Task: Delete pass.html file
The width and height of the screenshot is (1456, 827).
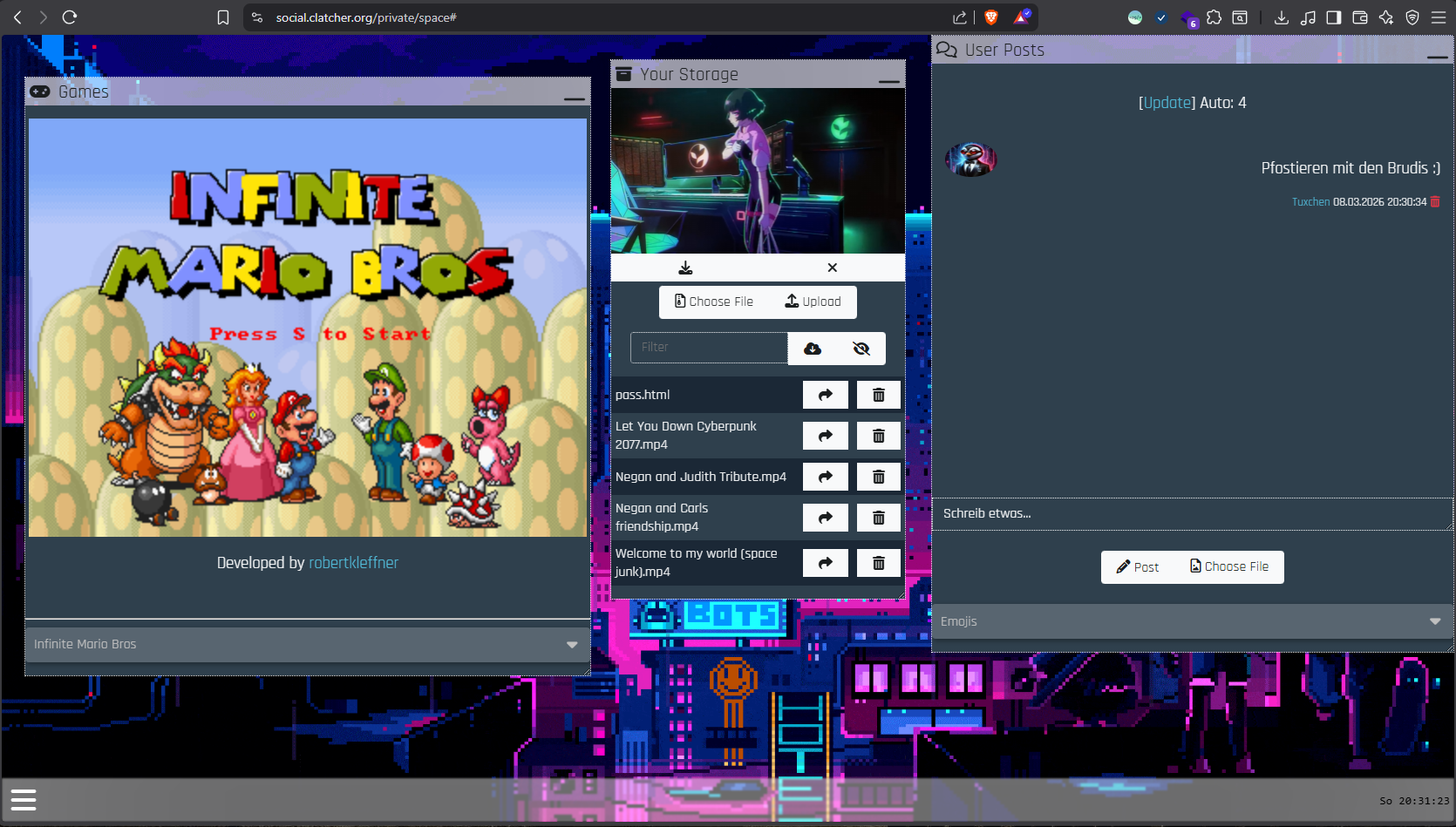Action: click(879, 395)
